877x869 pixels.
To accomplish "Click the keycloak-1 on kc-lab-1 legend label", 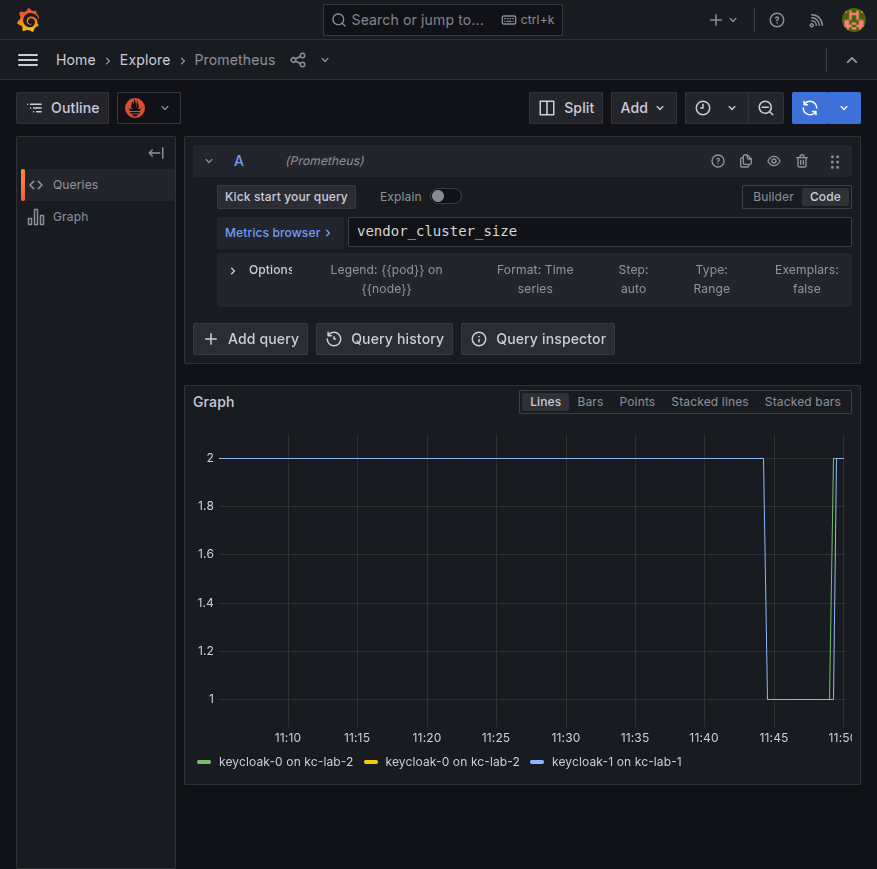I will [x=616, y=762].
